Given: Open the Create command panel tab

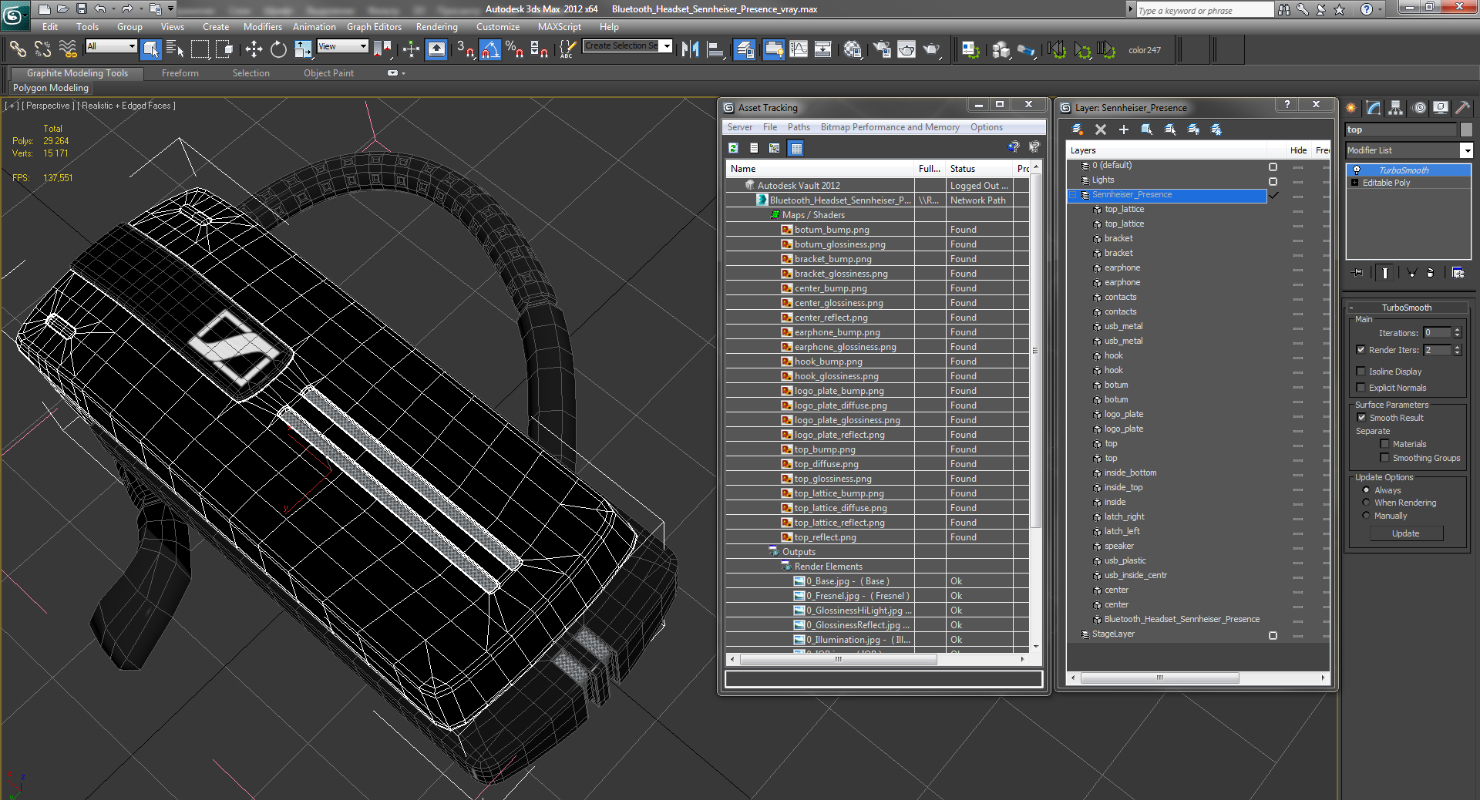Looking at the screenshot, I should coord(1352,108).
